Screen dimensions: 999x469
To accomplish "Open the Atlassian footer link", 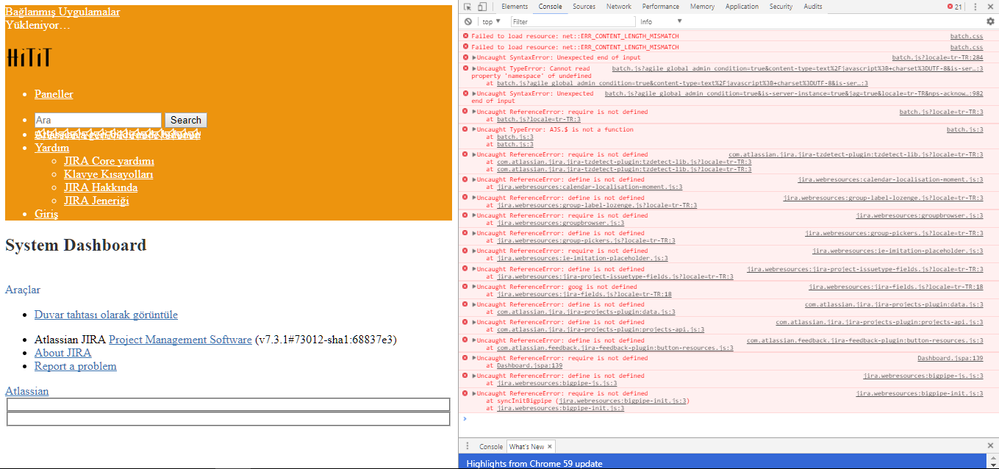I will [x=27, y=391].
